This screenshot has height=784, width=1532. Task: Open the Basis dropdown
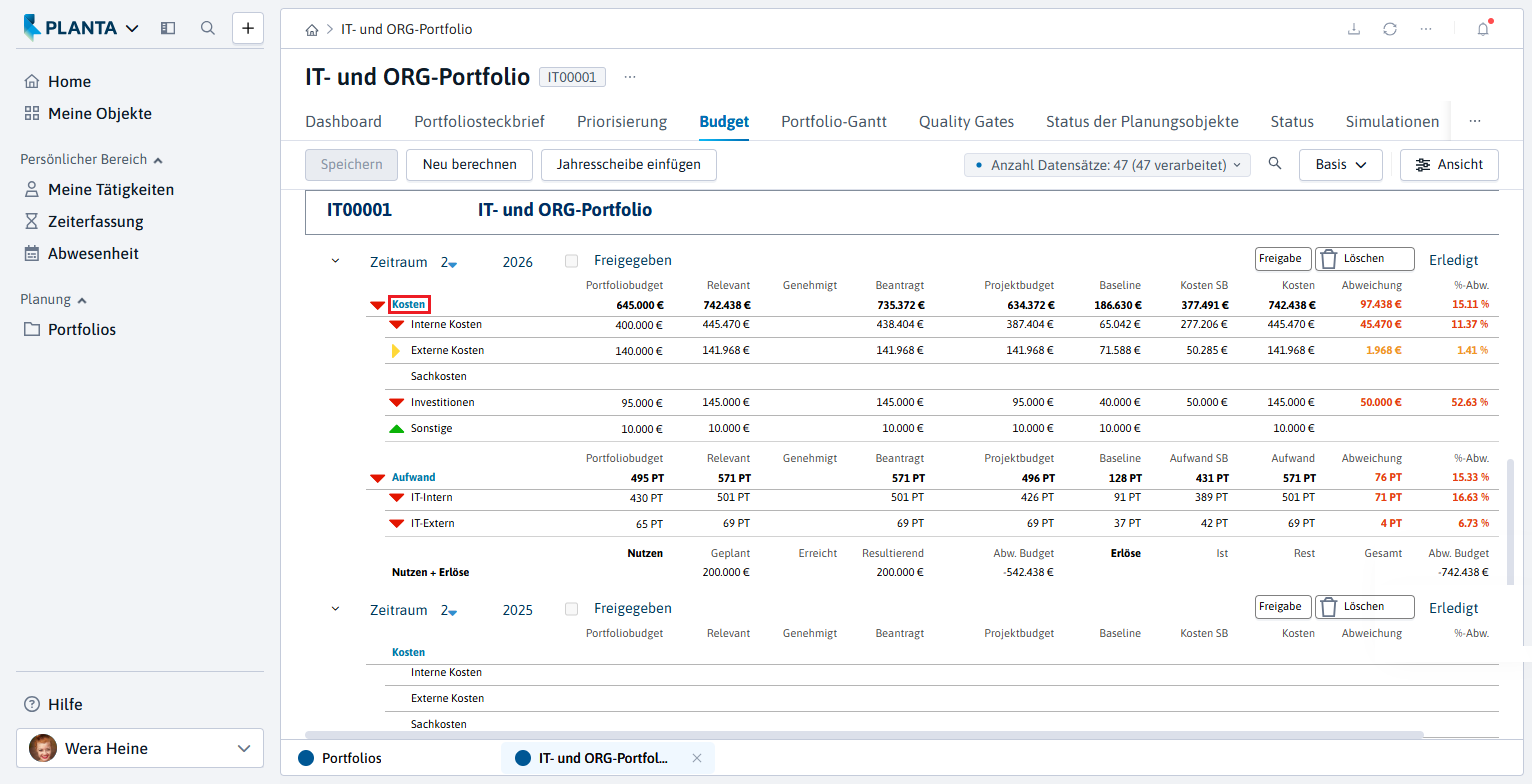point(1340,165)
